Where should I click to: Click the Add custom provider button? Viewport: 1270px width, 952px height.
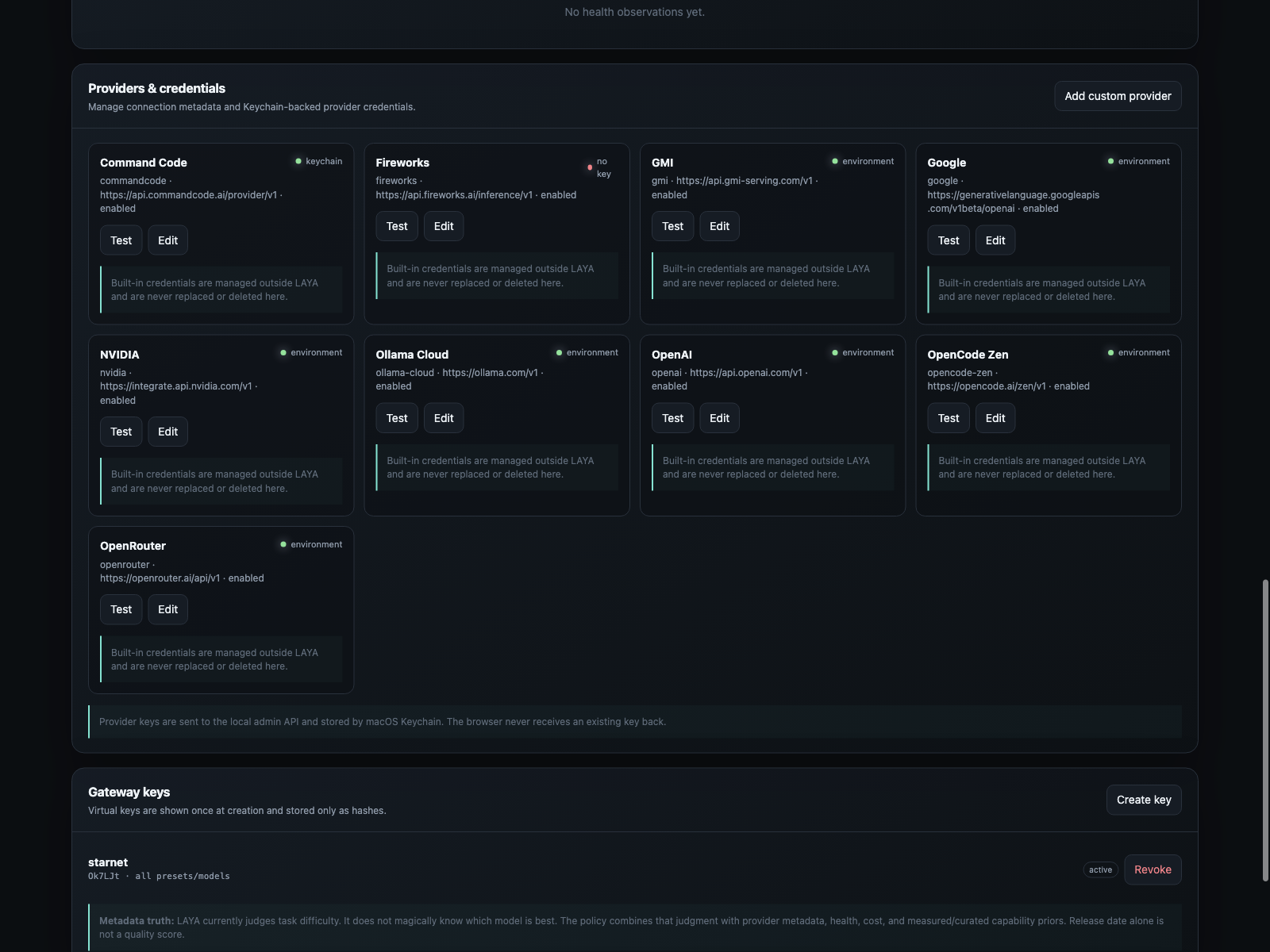click(x=1118, y=96)
